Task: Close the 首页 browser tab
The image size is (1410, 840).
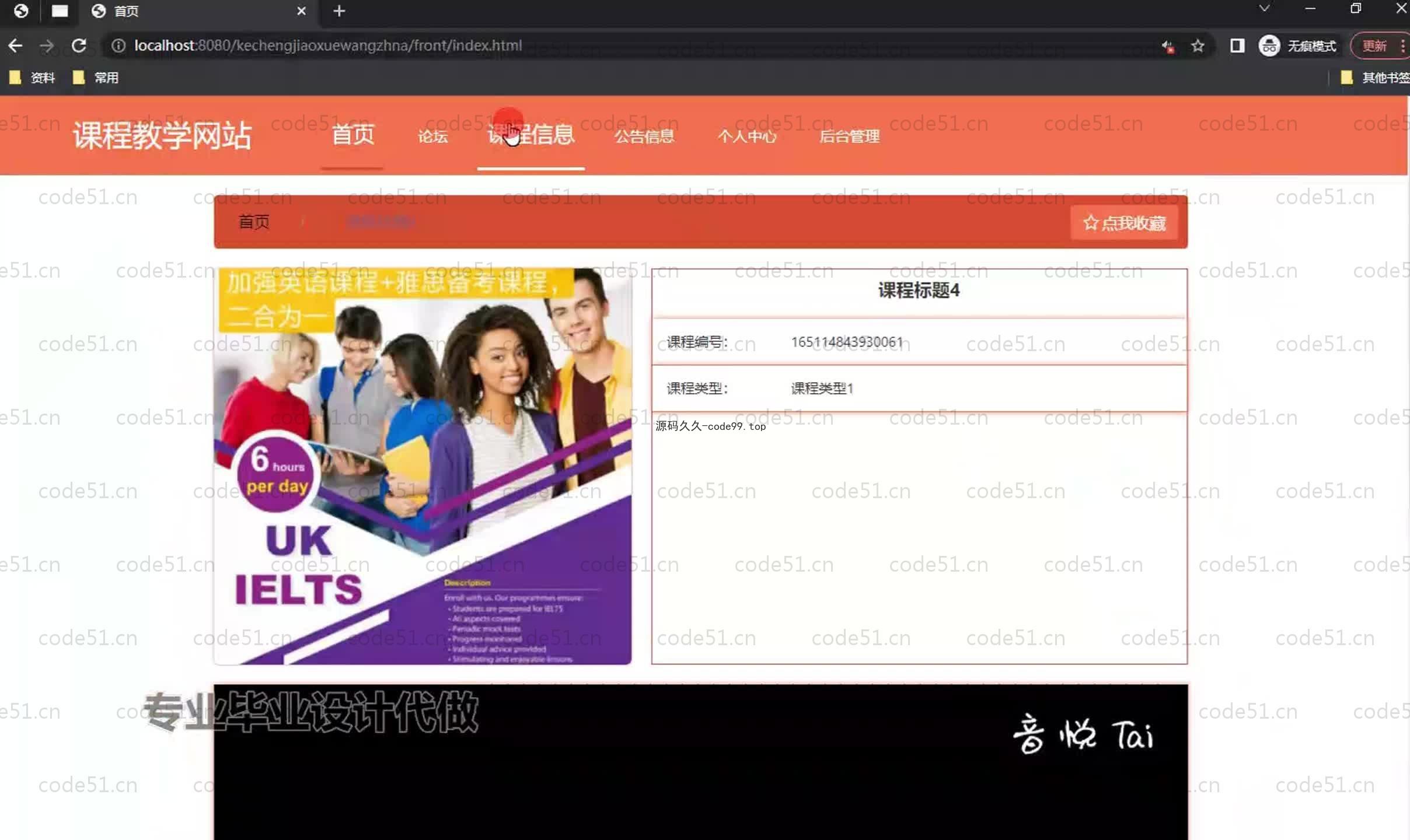Action: click(x=301, y=11)
